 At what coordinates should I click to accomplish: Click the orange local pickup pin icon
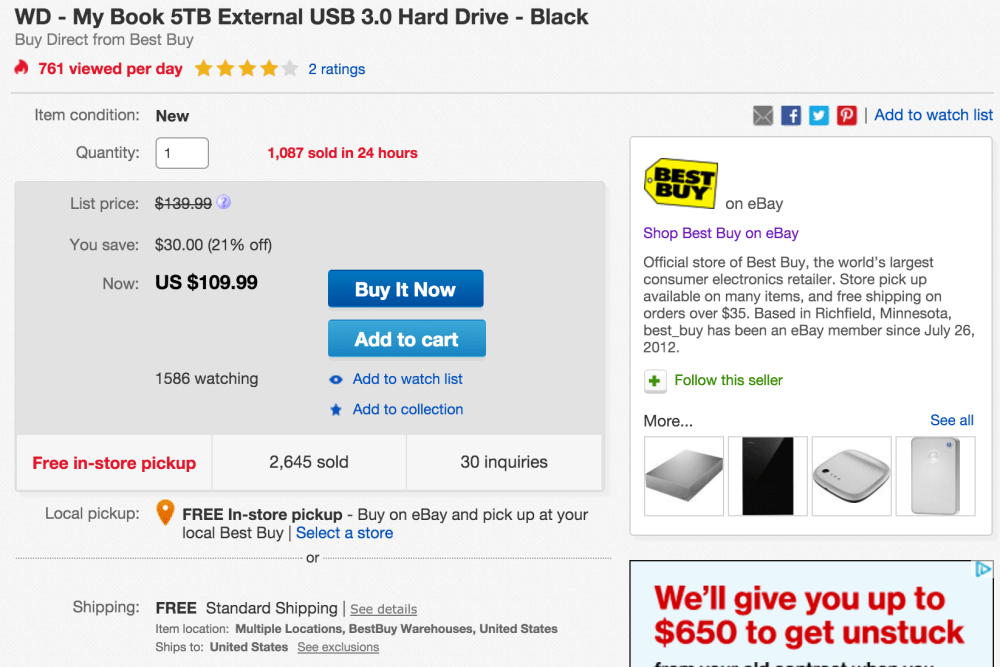click(165, 512)
